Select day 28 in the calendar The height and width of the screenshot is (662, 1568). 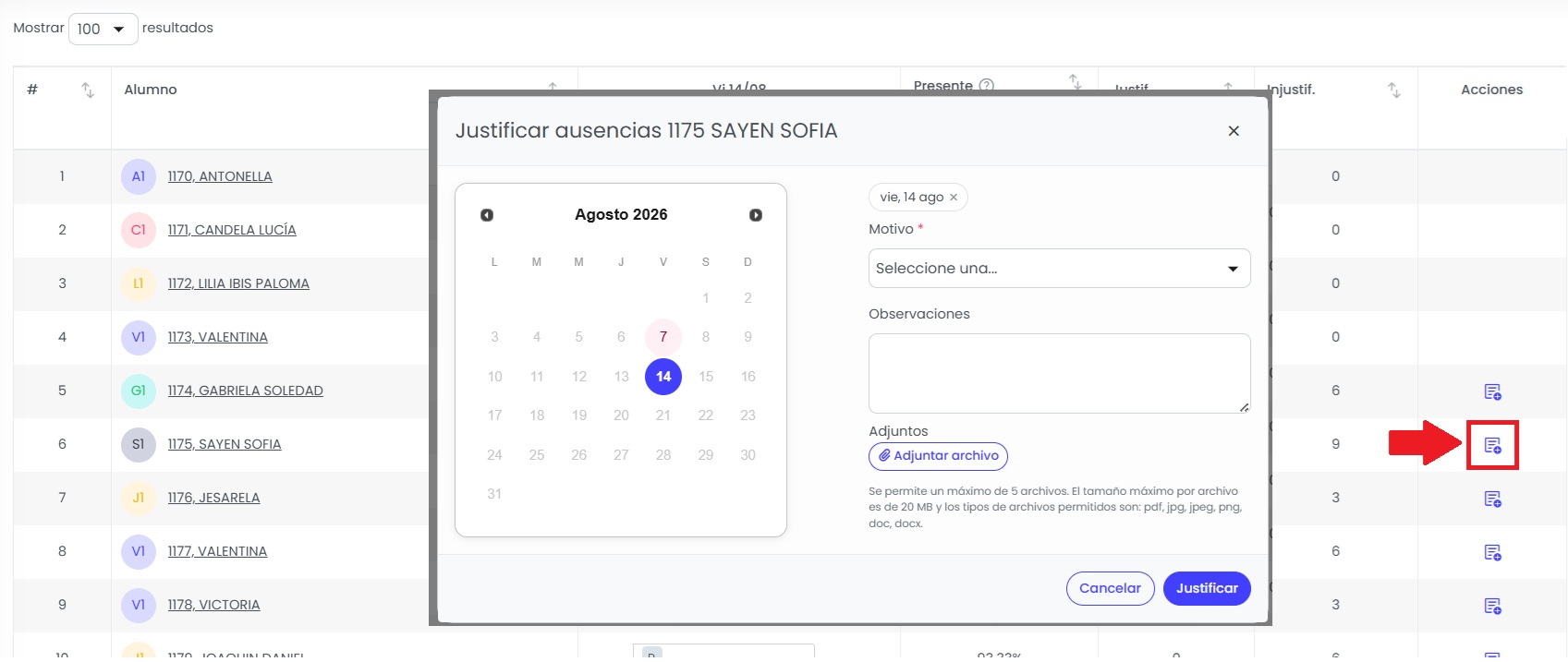click(x=663, y=455)
